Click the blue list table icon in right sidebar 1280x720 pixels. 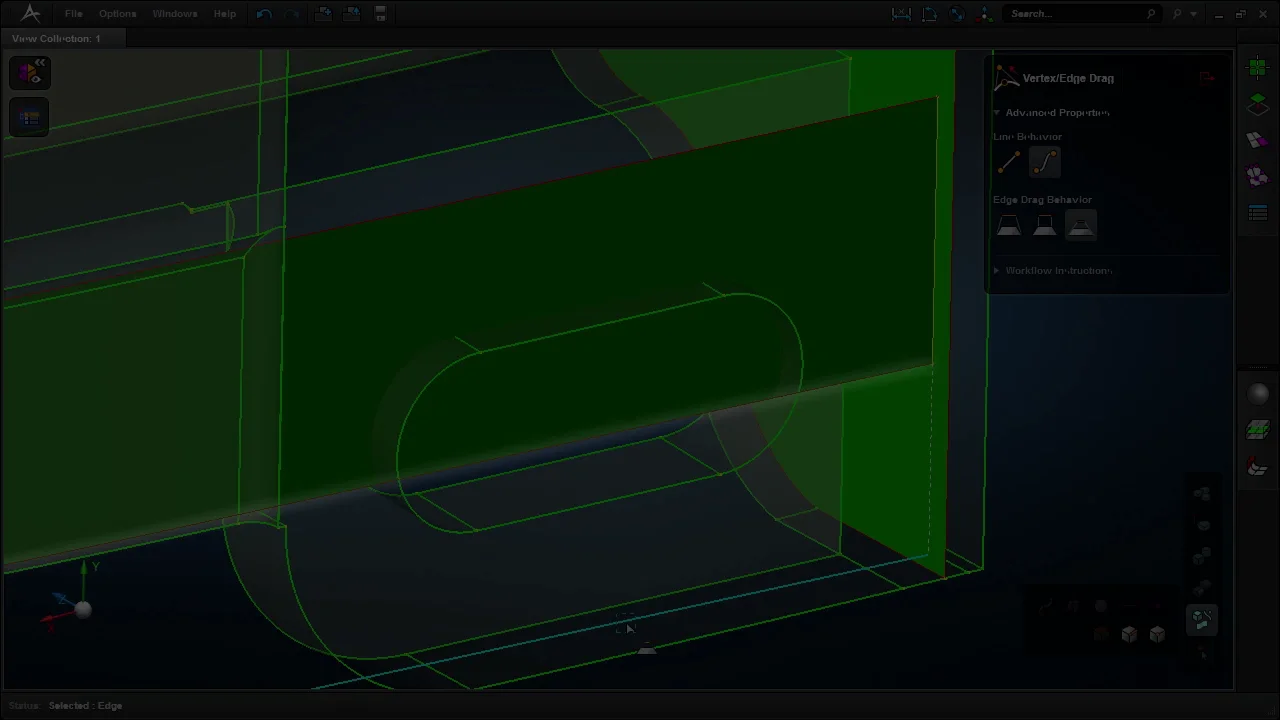1258,212
